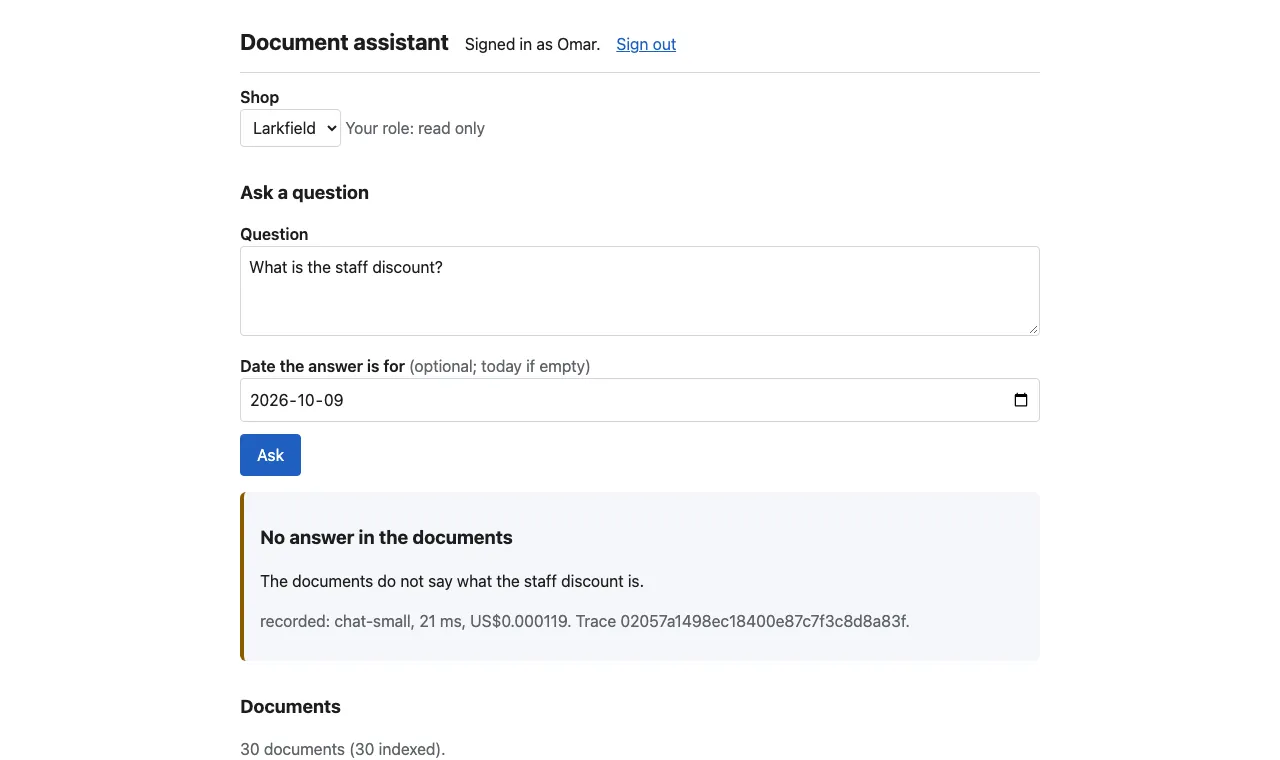Open the Shop dropdown showing Larkfield
This screenshot has height=760, width=1280.
[x=290, y=128]
